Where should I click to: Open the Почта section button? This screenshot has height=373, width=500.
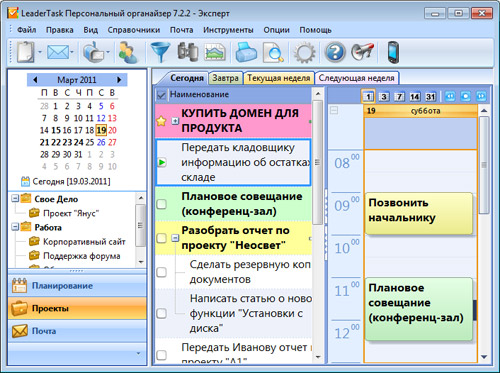tap(77, 331)
